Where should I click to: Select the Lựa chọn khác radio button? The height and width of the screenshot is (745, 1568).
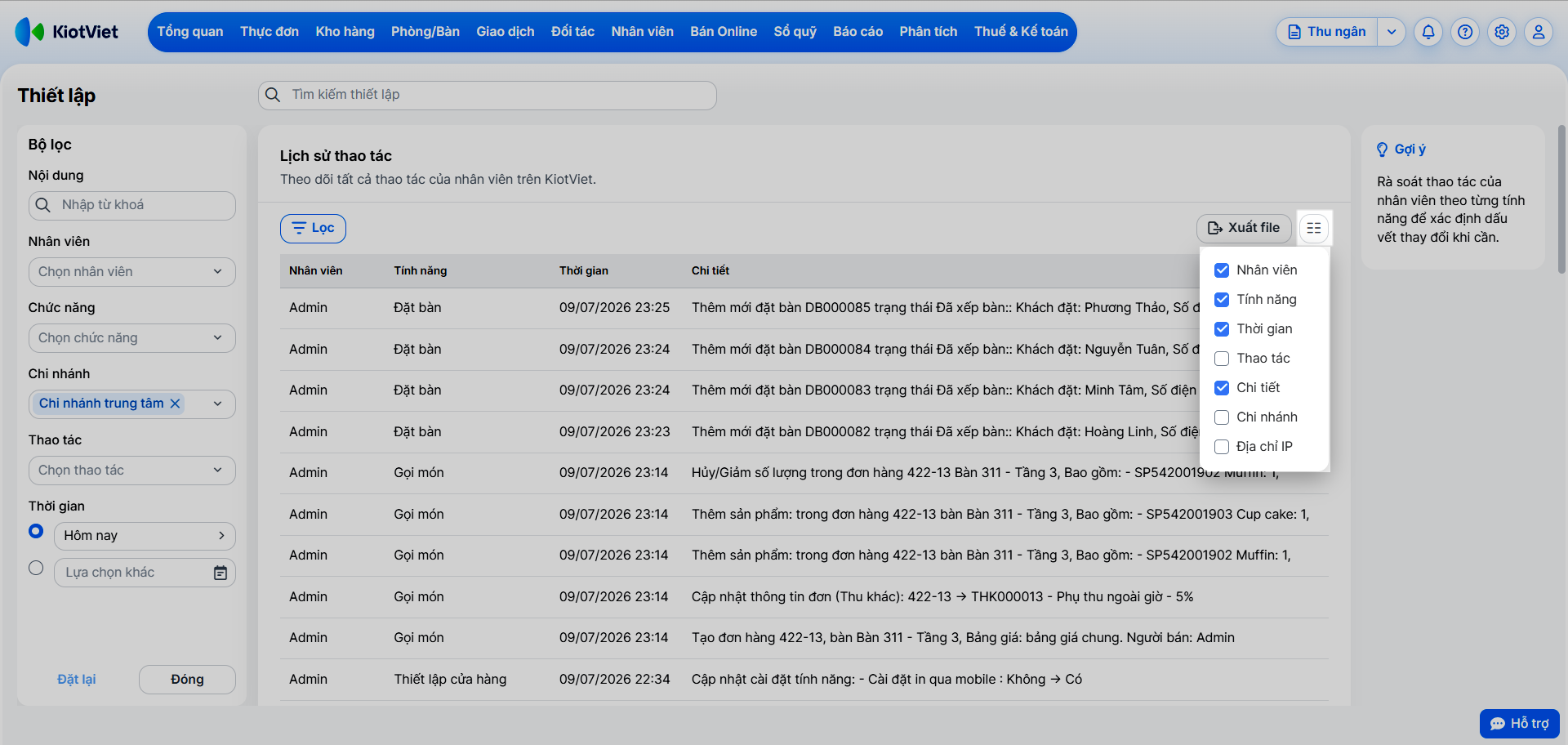36,568
